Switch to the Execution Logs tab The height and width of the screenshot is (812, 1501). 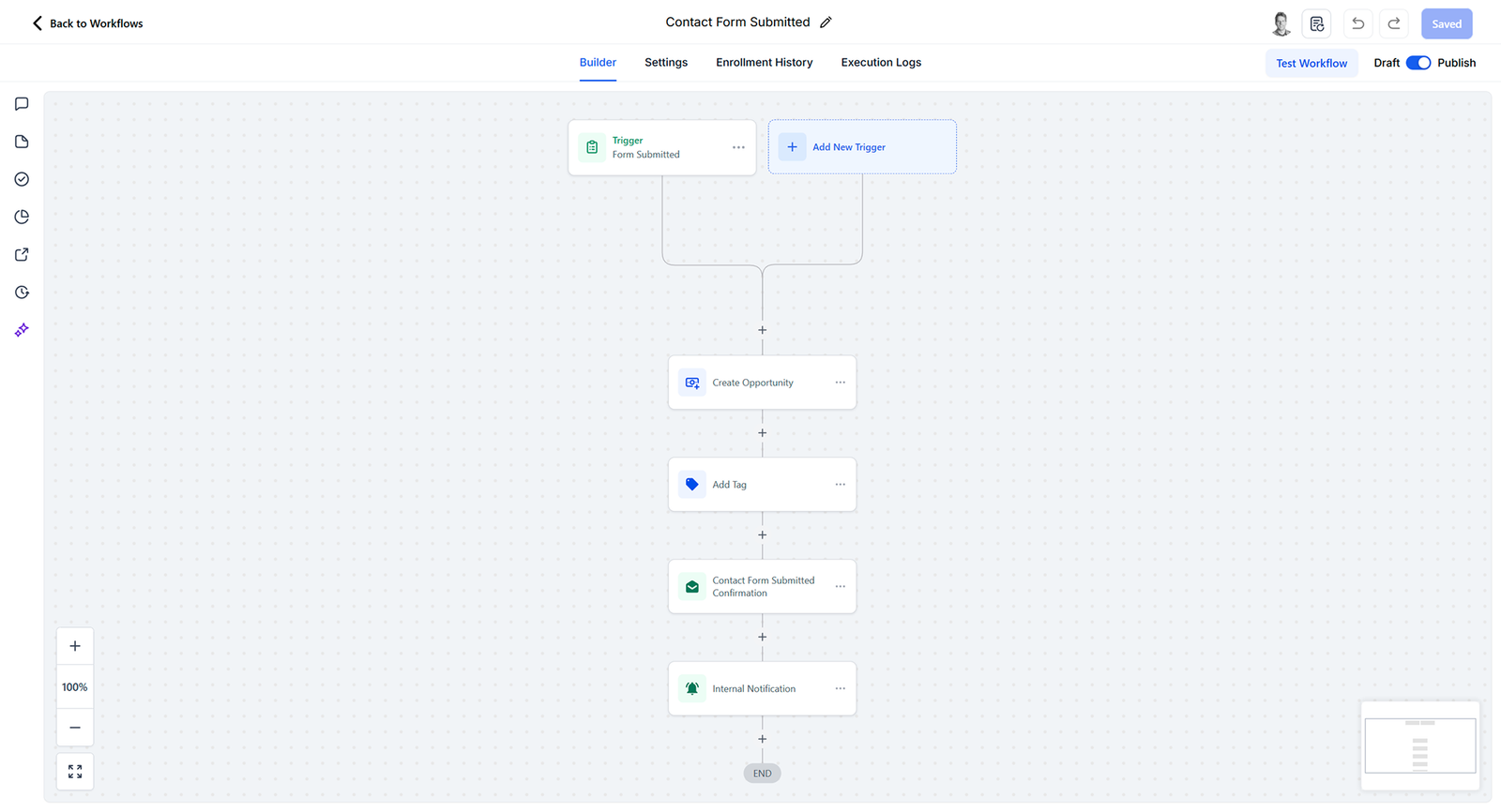pyautogui.click(x=880, y=63)
